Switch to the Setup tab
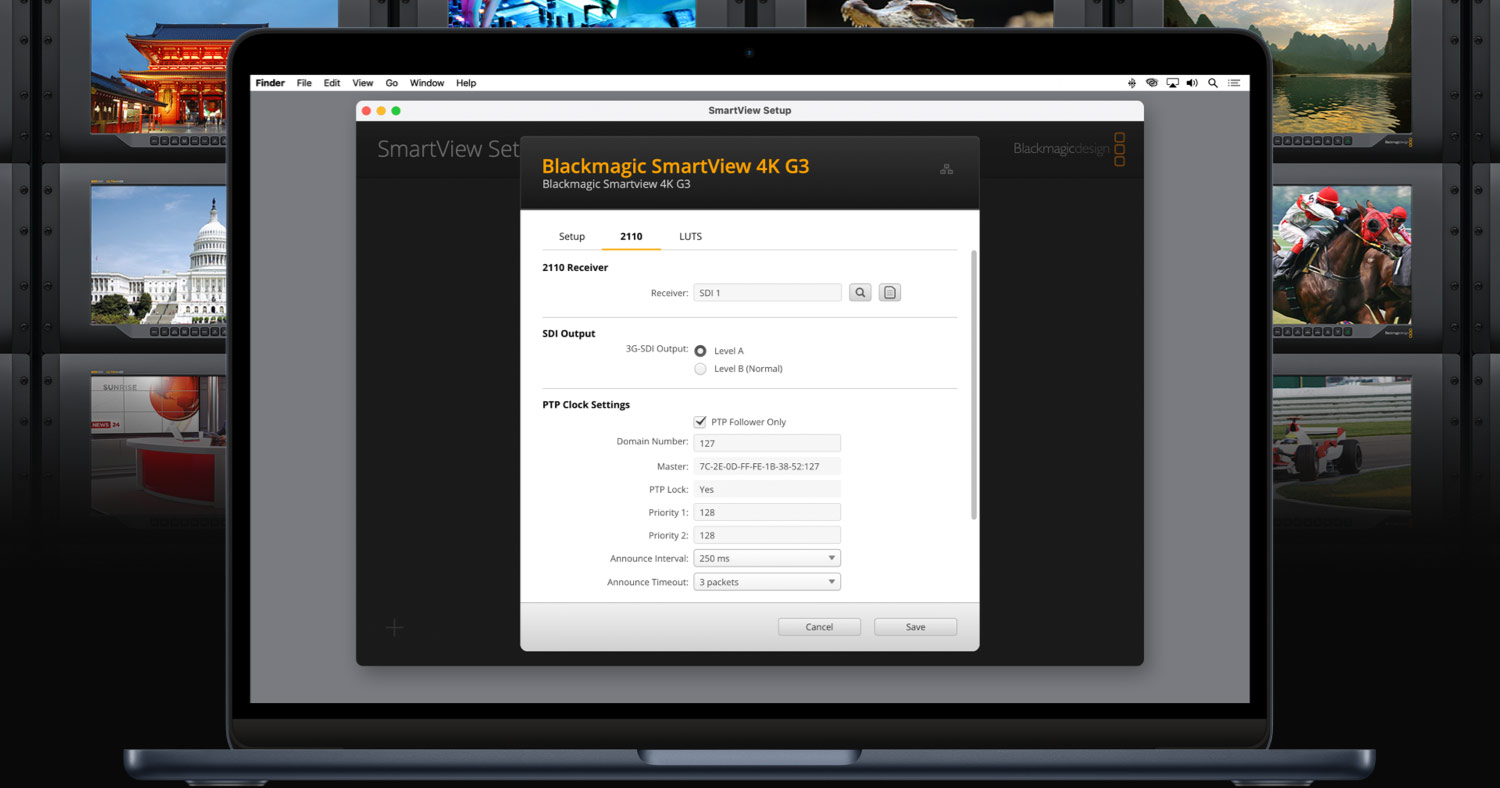Screen dimensions: 1500x788 point(571,236)
